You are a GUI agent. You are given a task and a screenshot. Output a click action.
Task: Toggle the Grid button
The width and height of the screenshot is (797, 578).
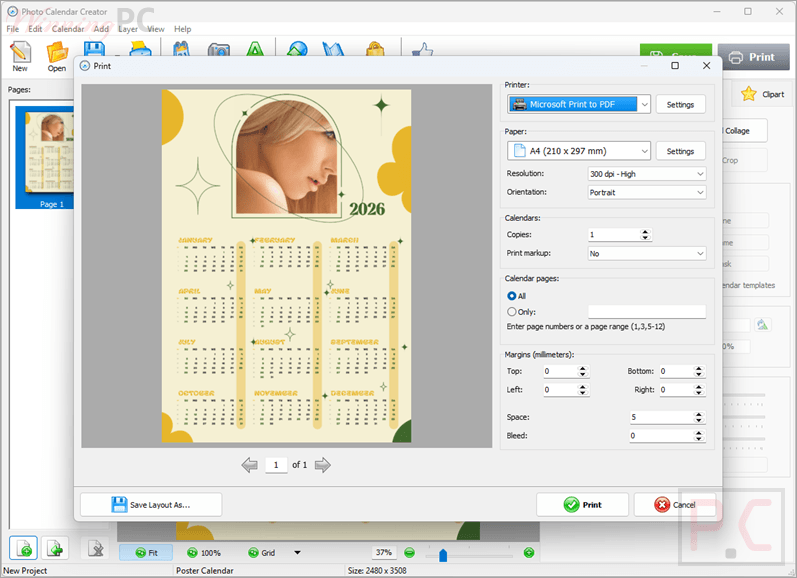[x=261, y=553]
